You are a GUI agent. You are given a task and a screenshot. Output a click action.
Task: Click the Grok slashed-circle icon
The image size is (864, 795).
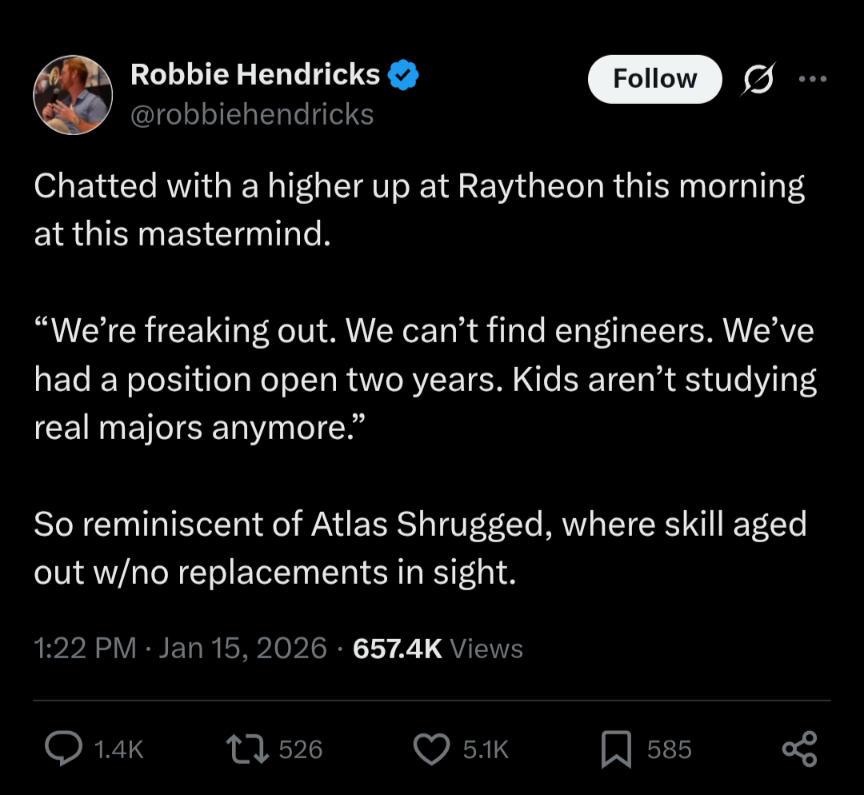click(759, 80)
